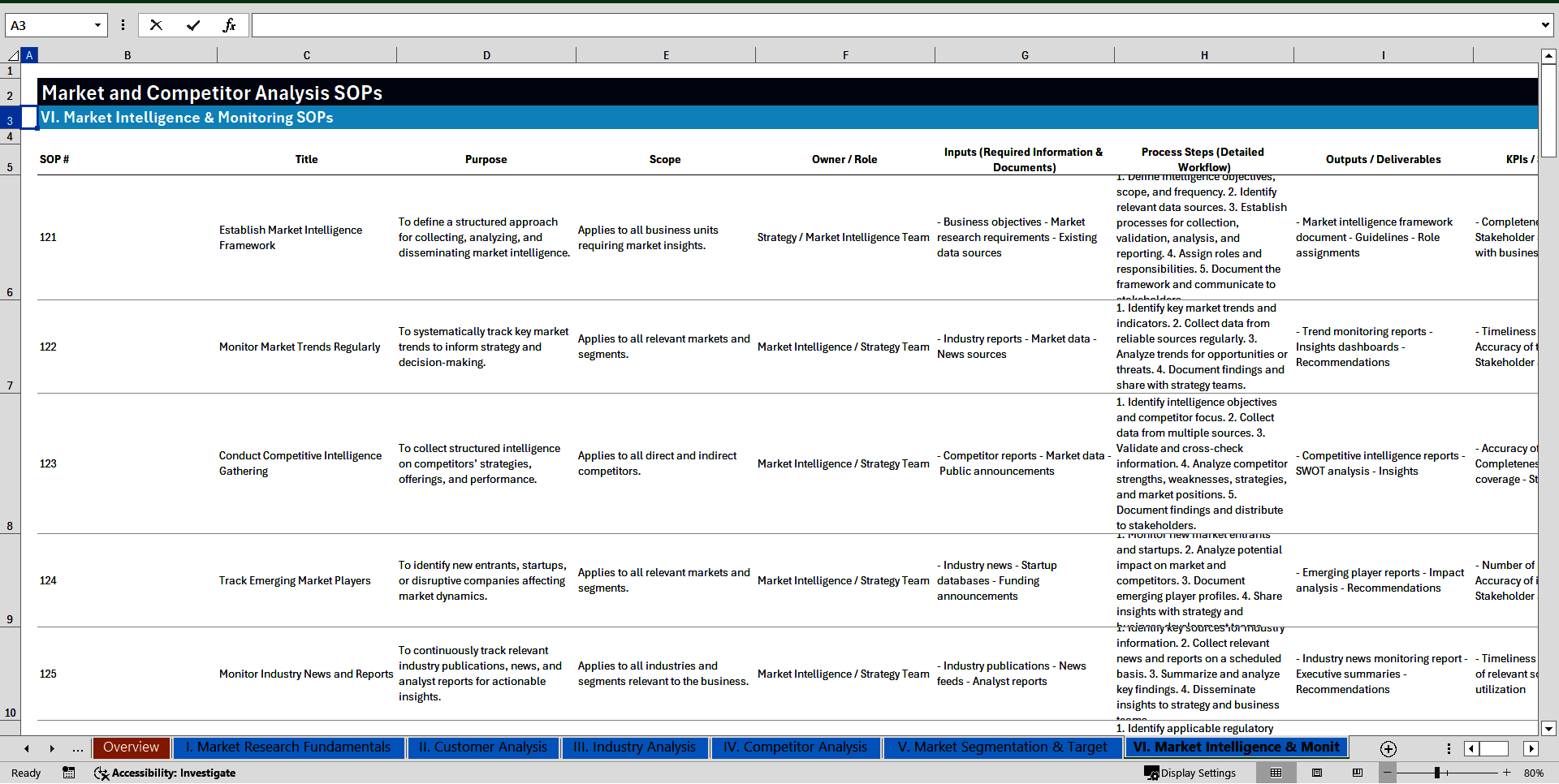The width and height of the screenshot is (1559, 784).
Task: Expand the formula bar
Action: [x=1544, y=25]
